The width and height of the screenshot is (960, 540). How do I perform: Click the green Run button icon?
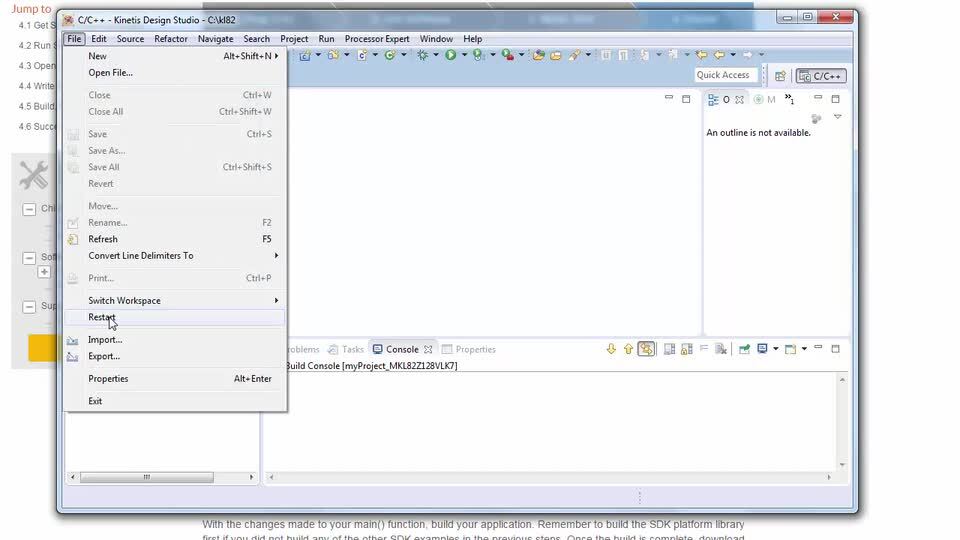[451, 55]
